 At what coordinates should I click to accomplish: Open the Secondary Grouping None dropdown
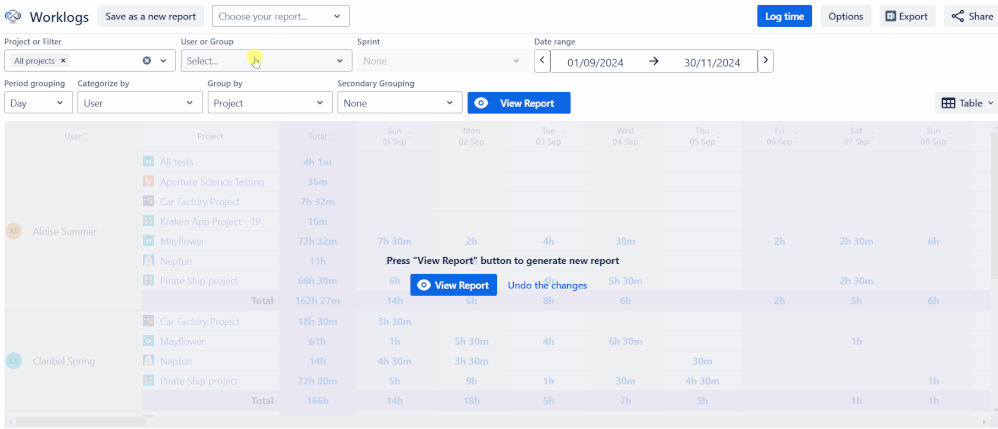[x=400, y=103]
